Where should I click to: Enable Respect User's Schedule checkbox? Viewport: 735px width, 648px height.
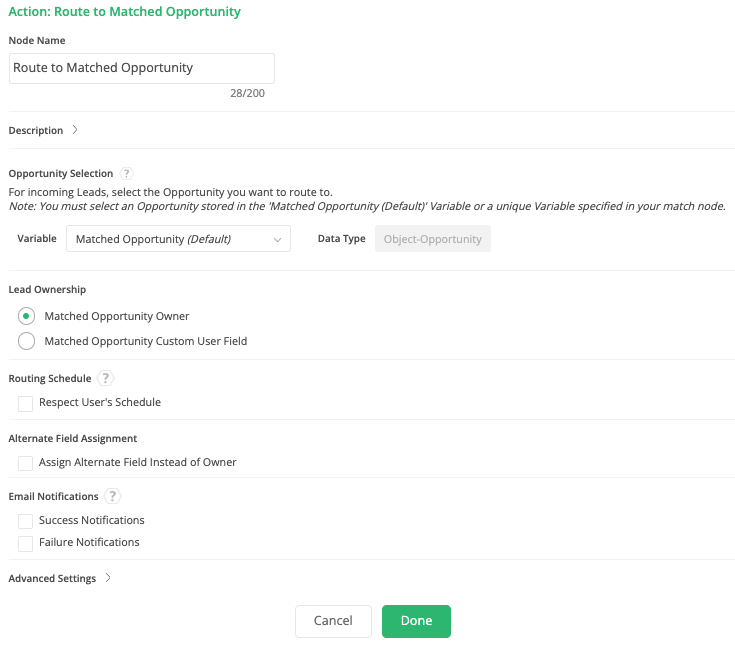point(25,403)
